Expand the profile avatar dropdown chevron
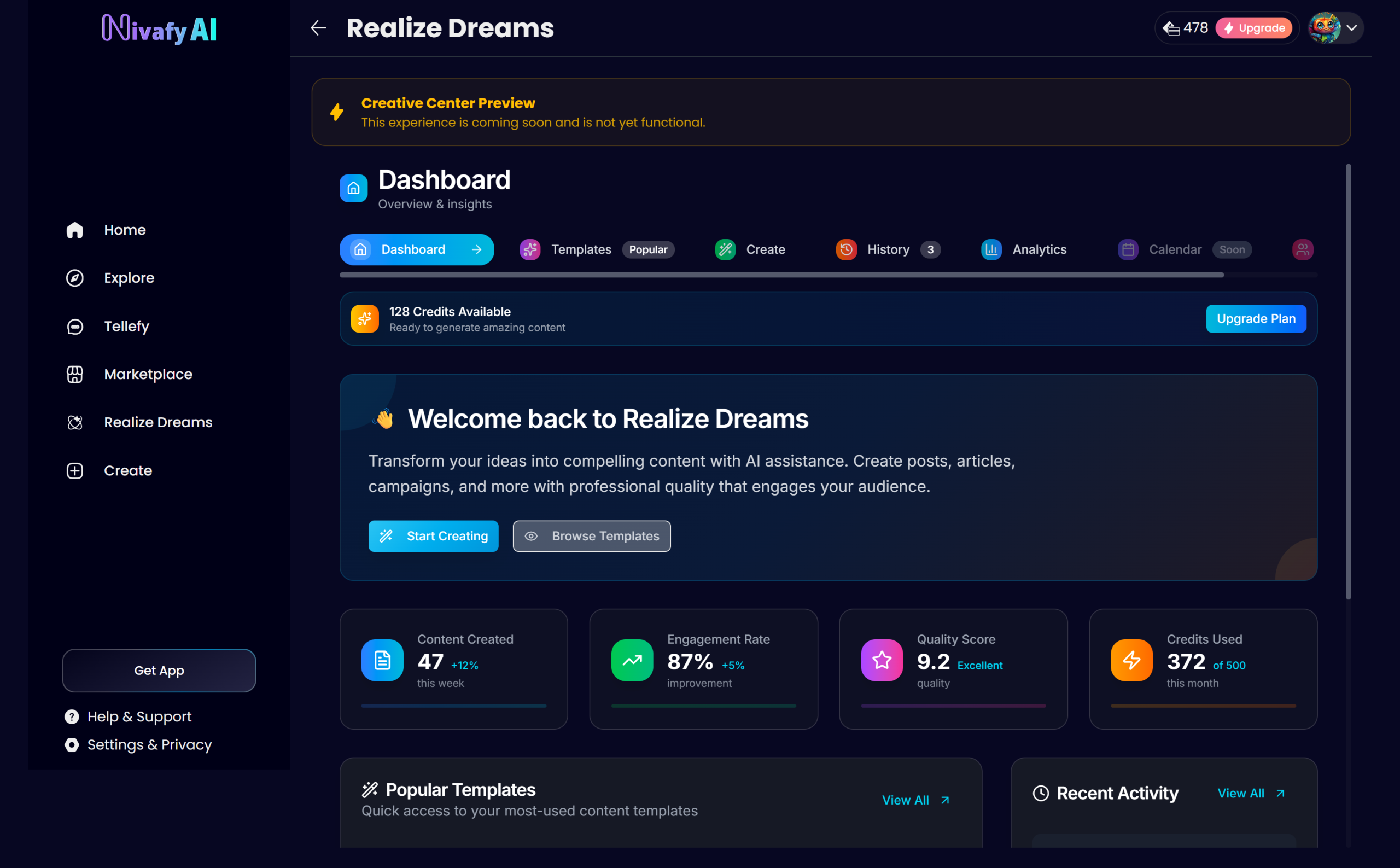The width and height of the screenshot is (1400, 868). pos(1352,27)
